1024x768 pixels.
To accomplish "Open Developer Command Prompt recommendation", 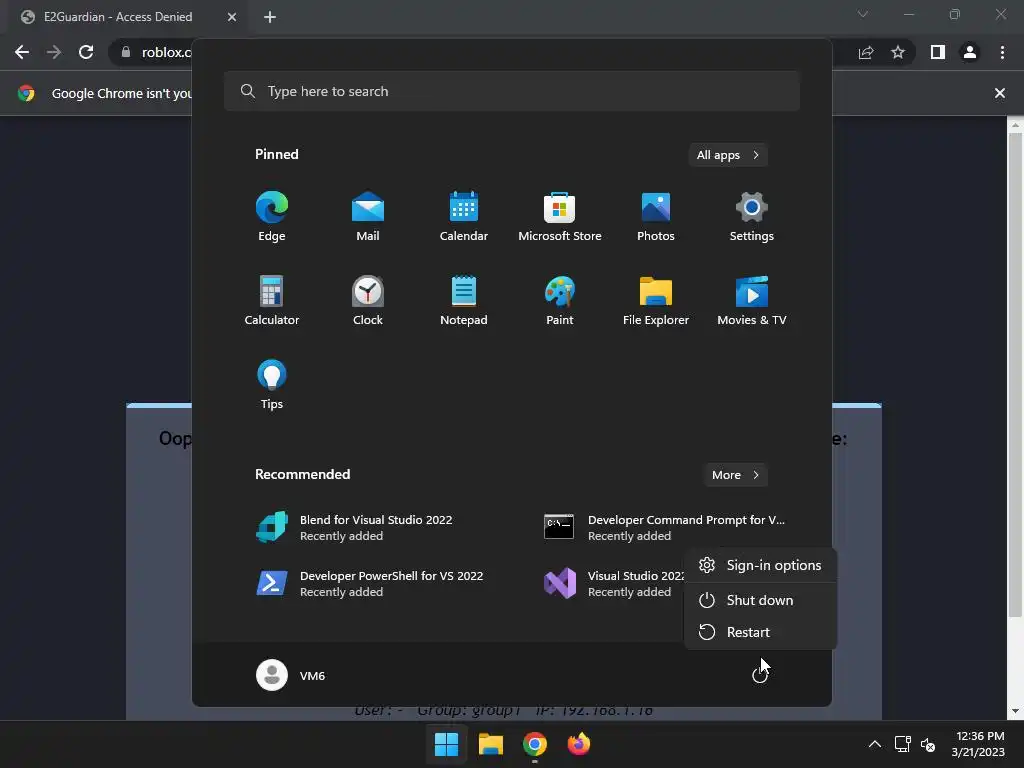I will coord(665,527).
